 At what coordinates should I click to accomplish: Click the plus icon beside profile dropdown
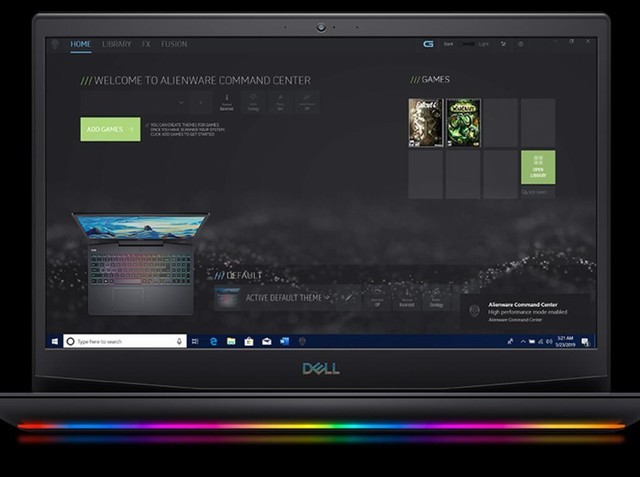pos(200,102)
